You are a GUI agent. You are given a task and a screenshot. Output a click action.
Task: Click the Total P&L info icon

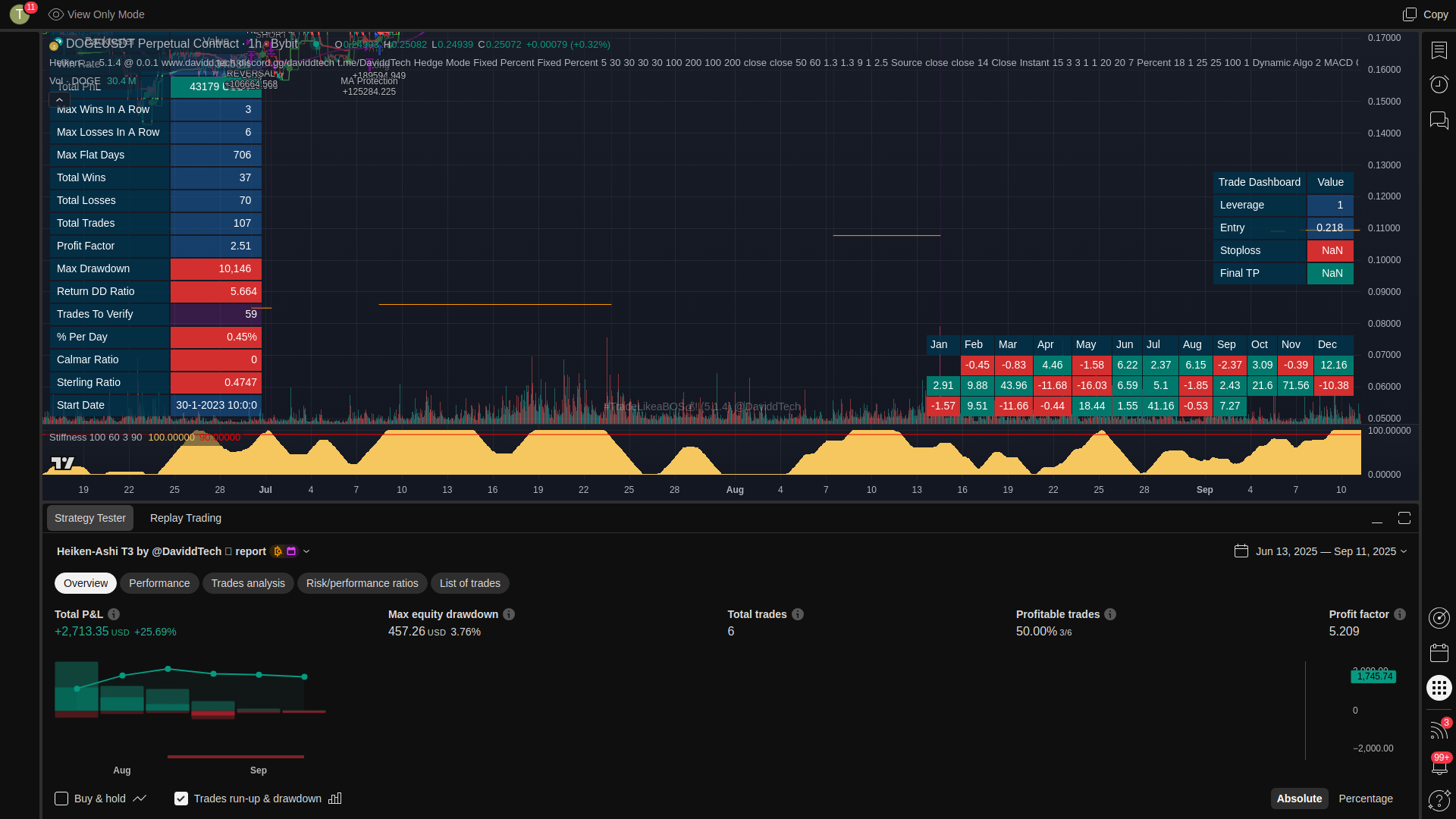point(114,614)
